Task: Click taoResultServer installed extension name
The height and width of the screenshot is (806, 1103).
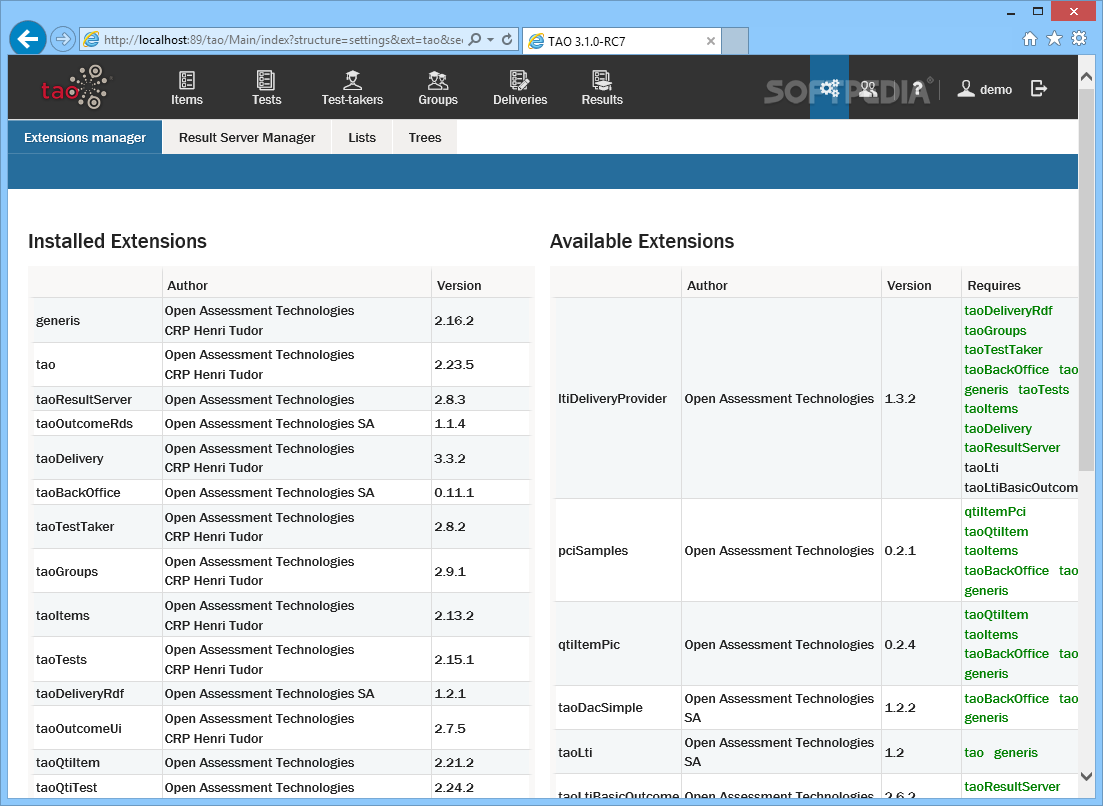Action: coord(84,399)
